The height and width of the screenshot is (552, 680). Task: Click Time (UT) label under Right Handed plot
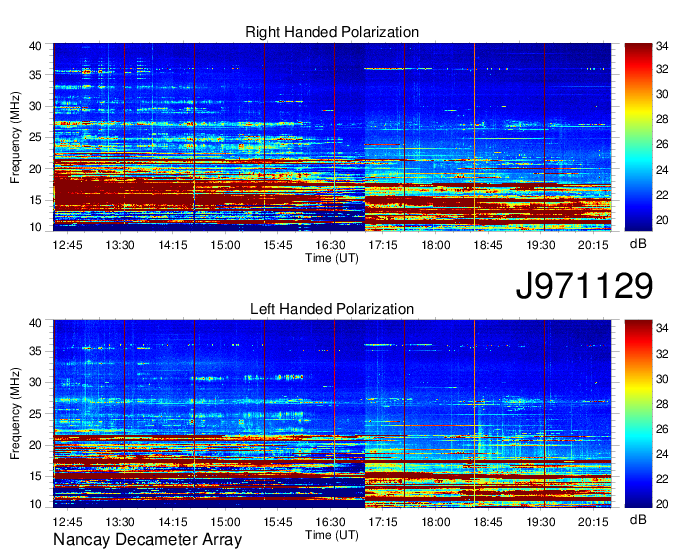(332, 258)
